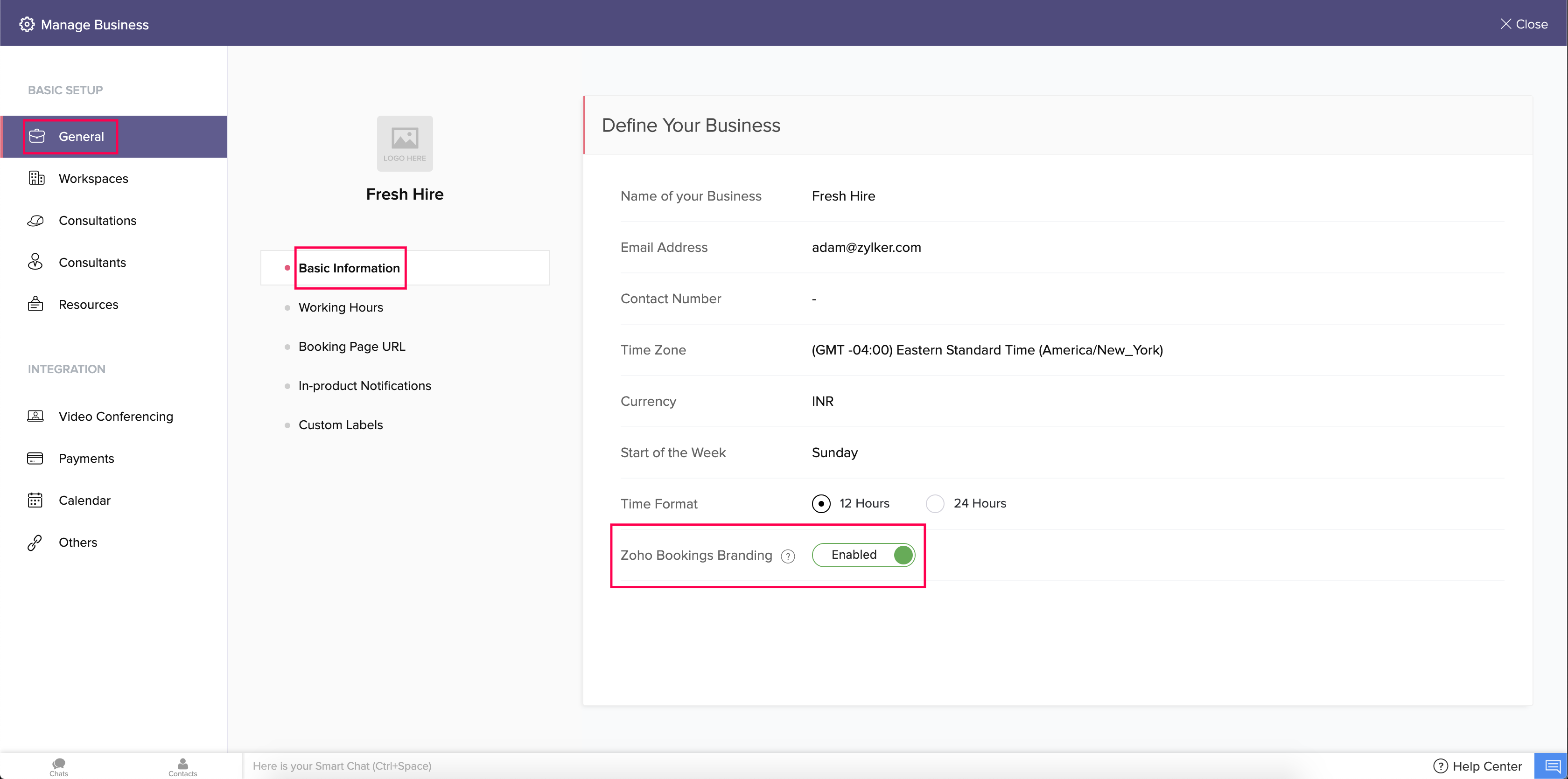This screenshot has height=779, width=1568.
Task: Upload logo via the logo placeholder
Action: coord(405,144)
